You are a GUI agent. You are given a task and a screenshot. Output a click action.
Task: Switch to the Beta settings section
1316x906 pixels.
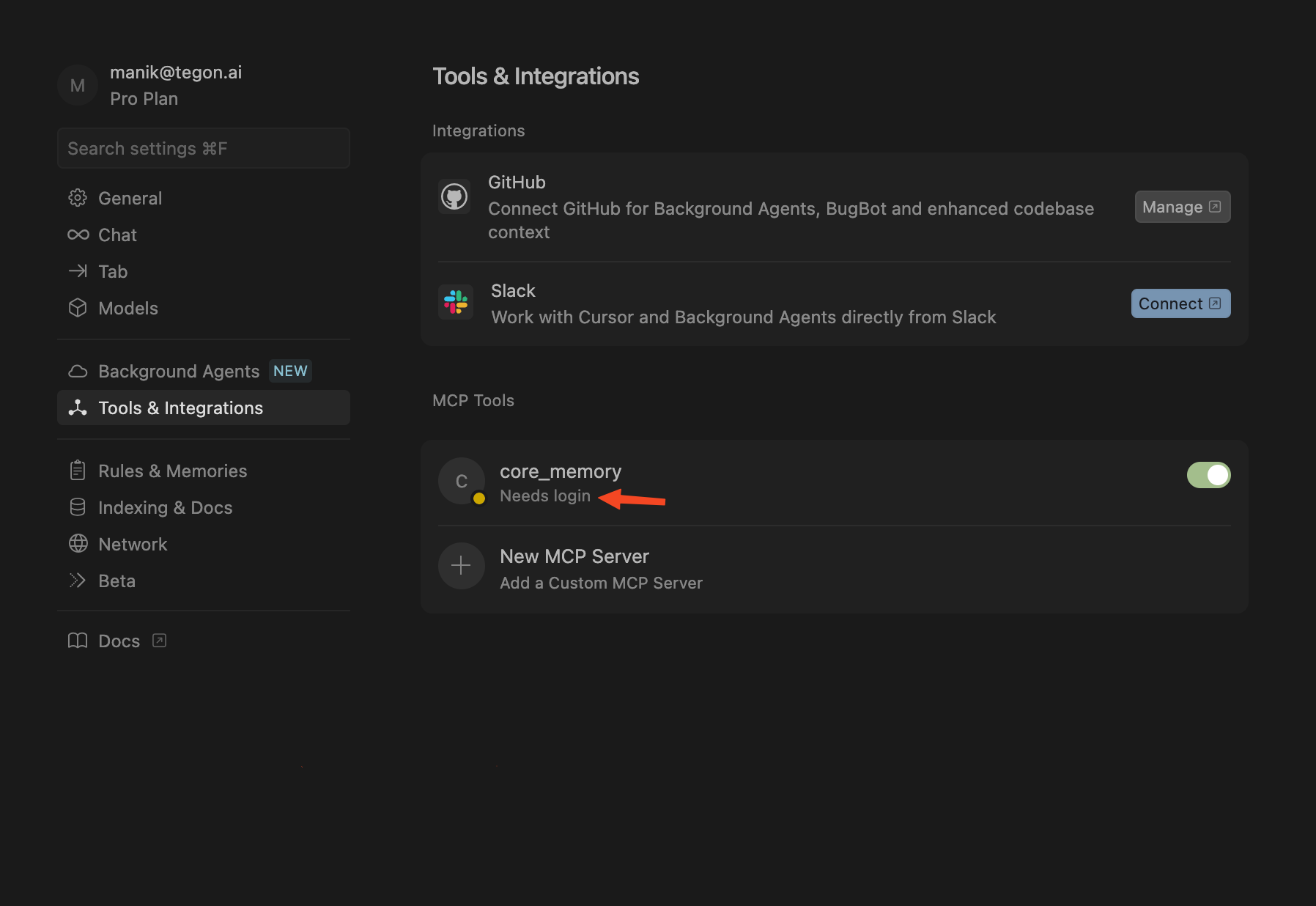(x=117, y=581)
